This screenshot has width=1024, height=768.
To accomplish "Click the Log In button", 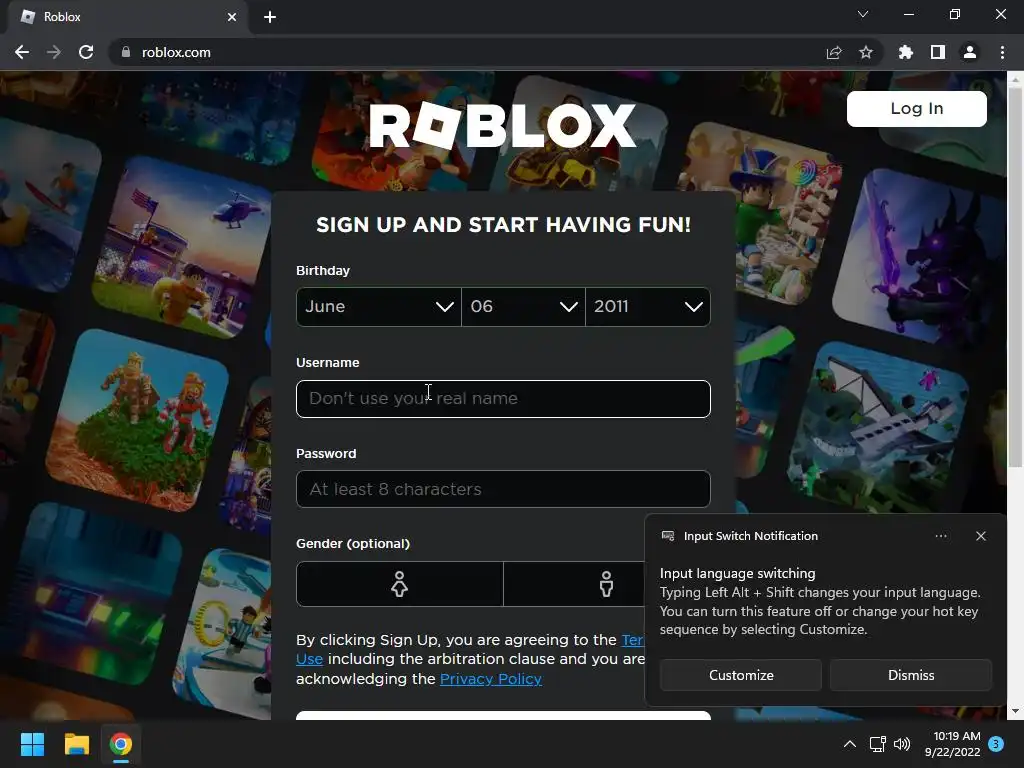I will (916, 108).
